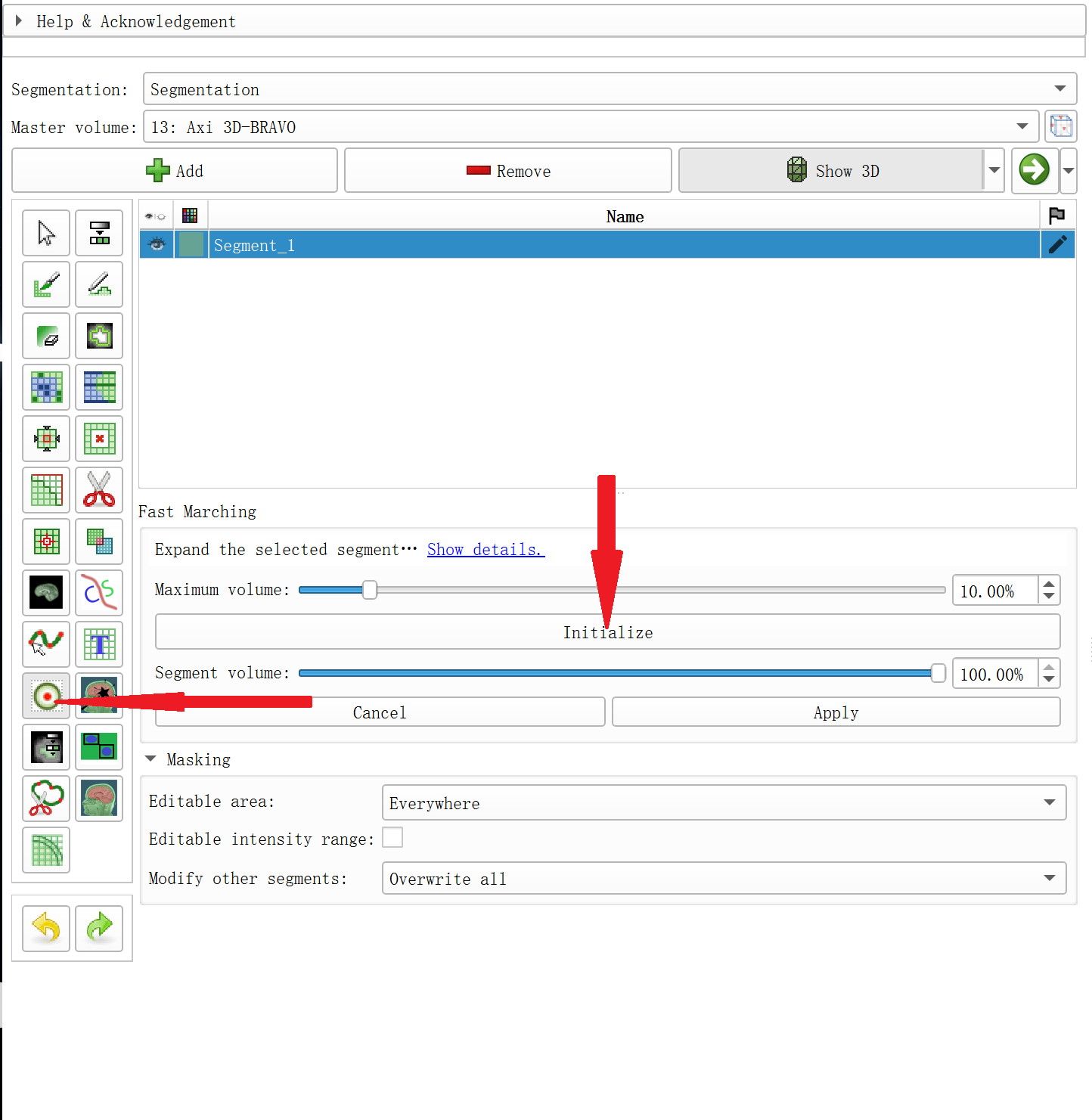The image size is (1092, 1120).
Task: Select the Erase effect tool
Action: click(x=46, y=336)
